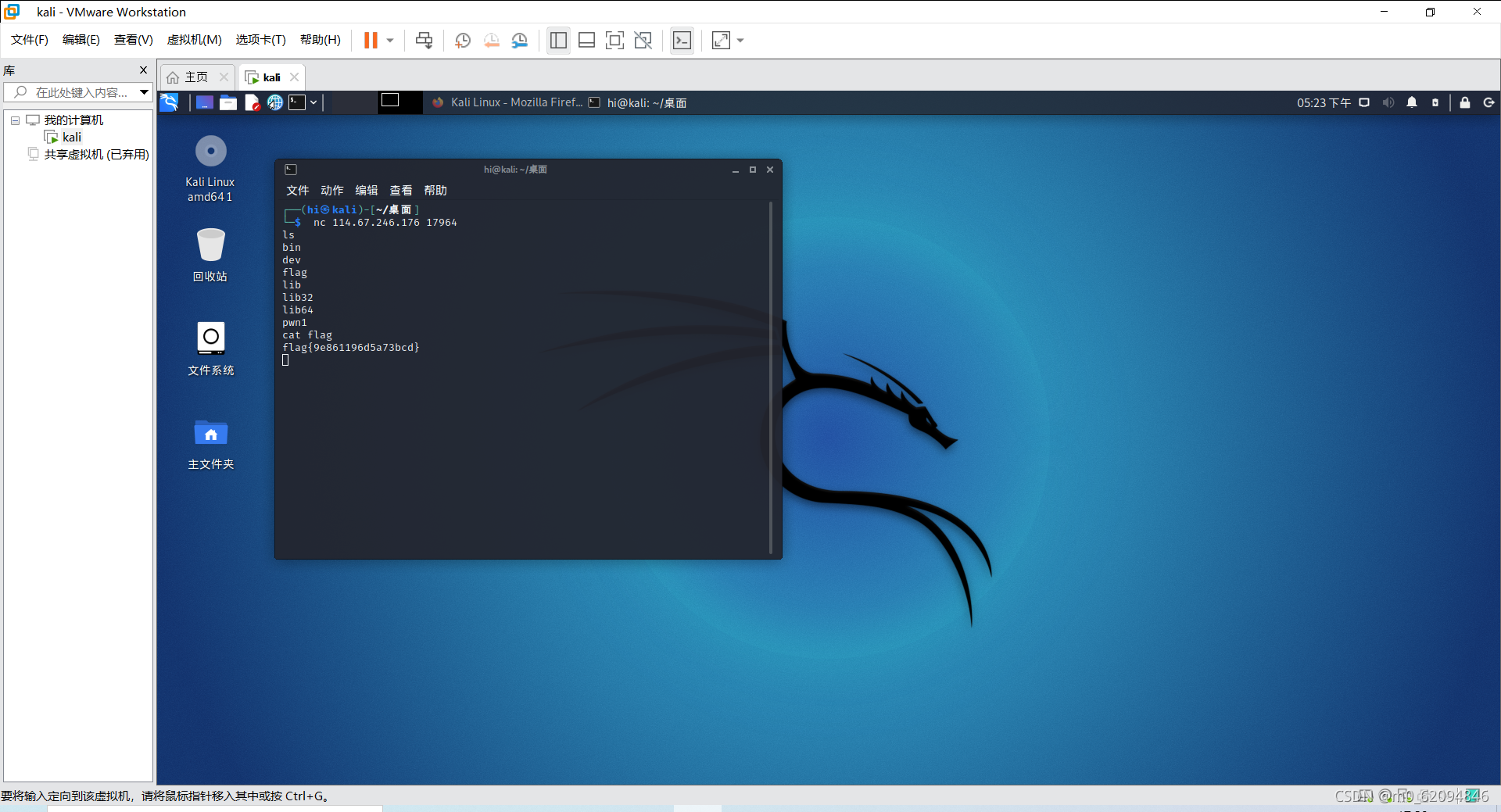Open the notifications bell icon
Image resolution: width=1501 pixels, height=812 pixels.
1412,102
